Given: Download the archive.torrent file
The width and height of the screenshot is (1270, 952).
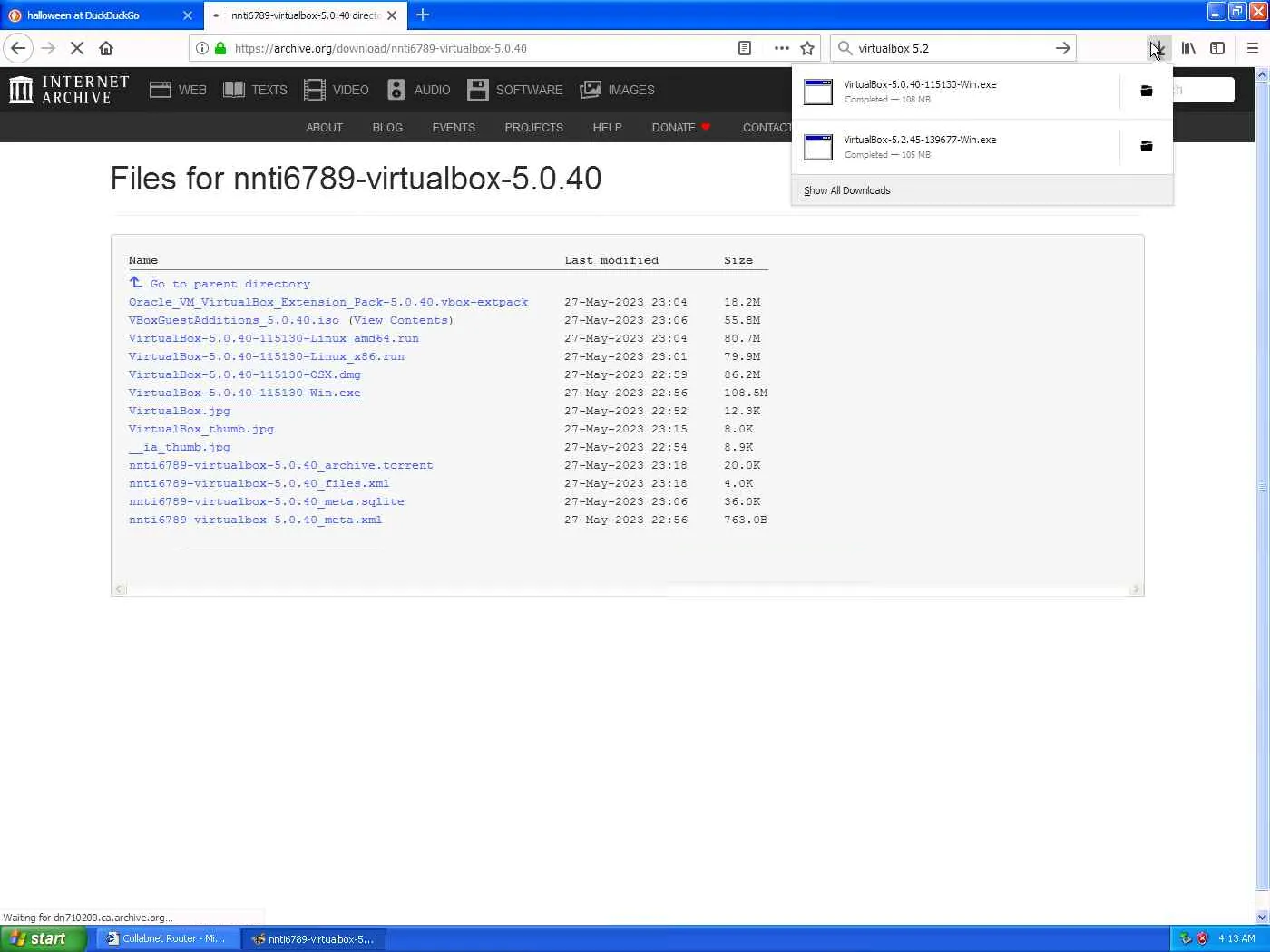Looking at the screenshot, I should [x=281, y=465].
